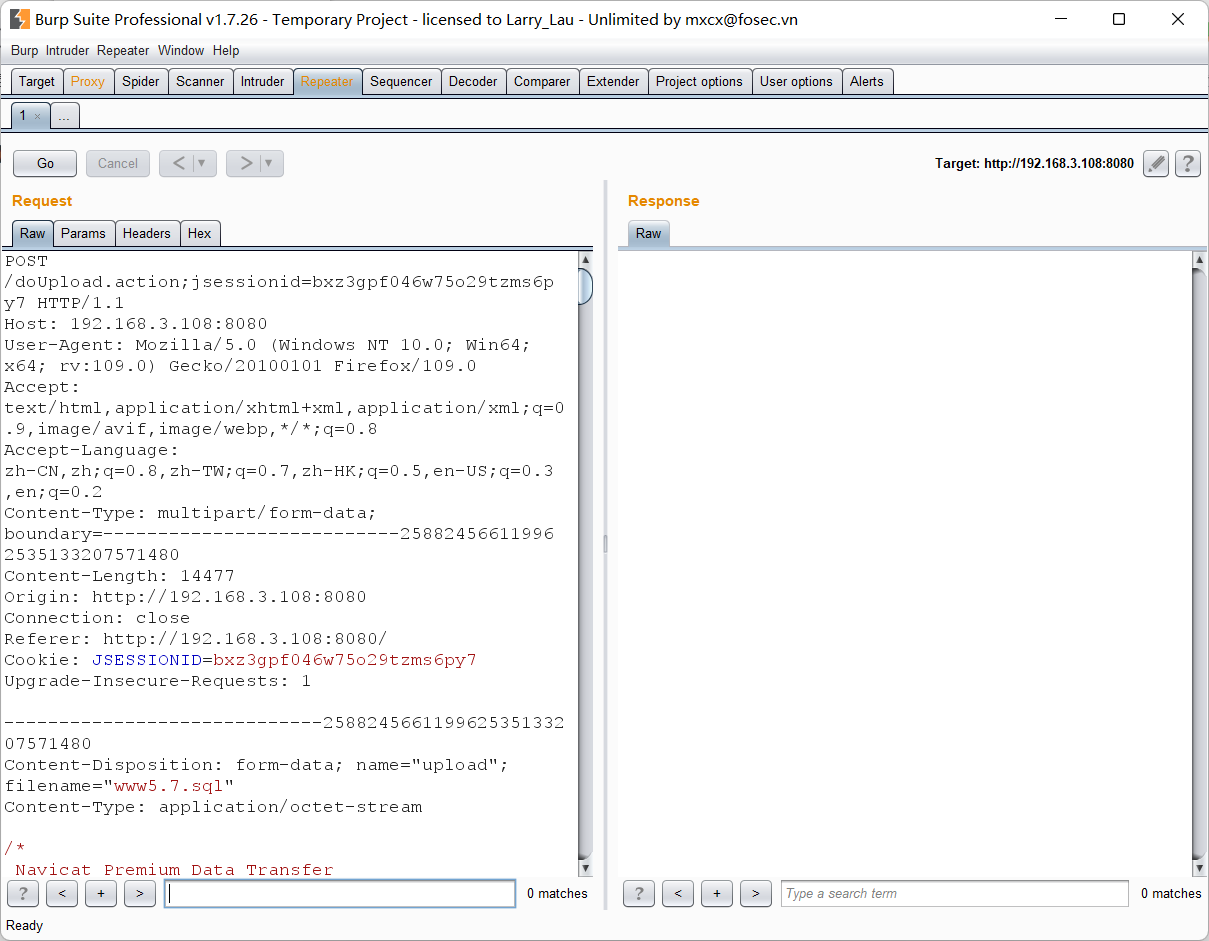The width and height of the screenshot is (1209, 941).
Task: Switch to the Proxy tab
Action: 88,81
